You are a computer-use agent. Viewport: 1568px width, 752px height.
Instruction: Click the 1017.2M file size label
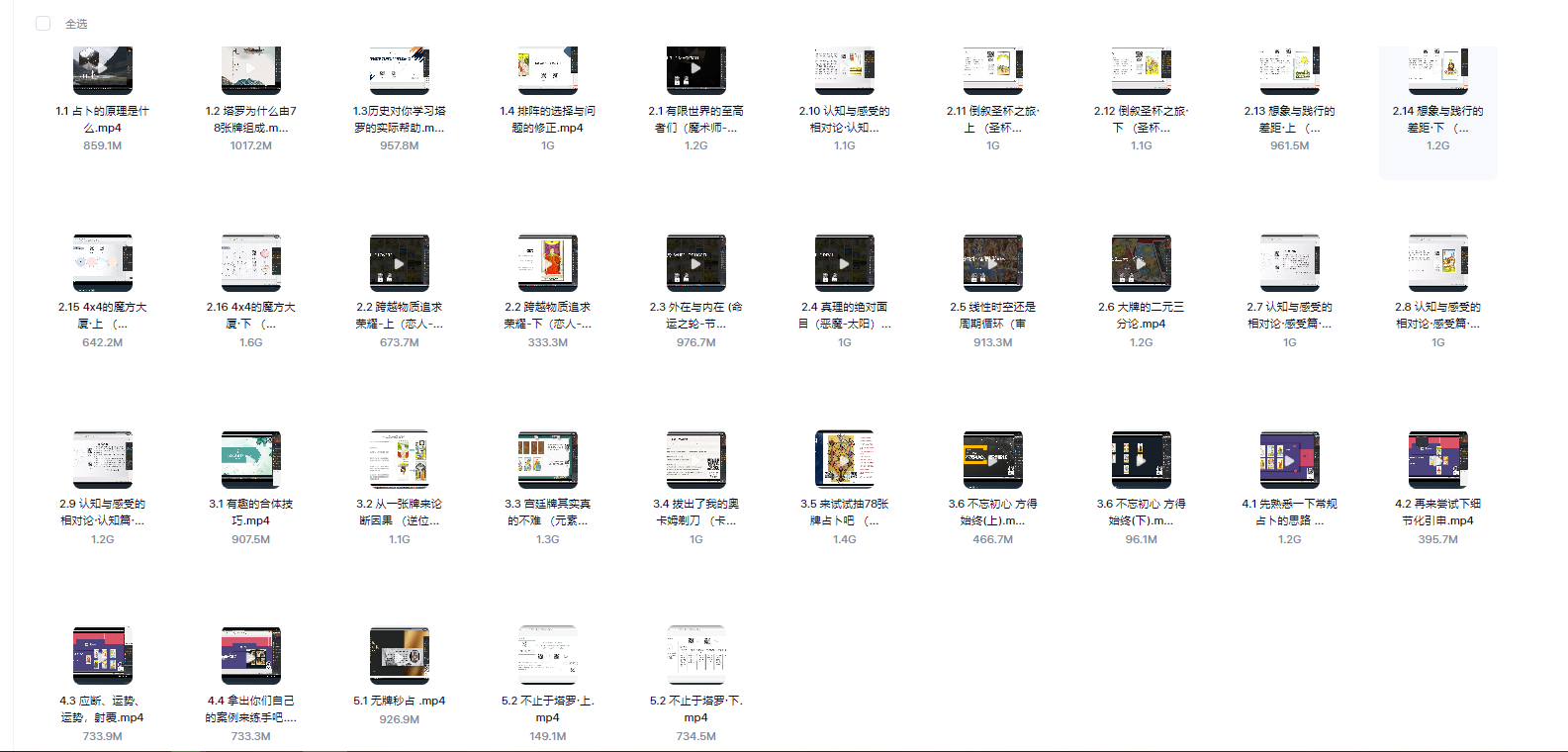251,145
